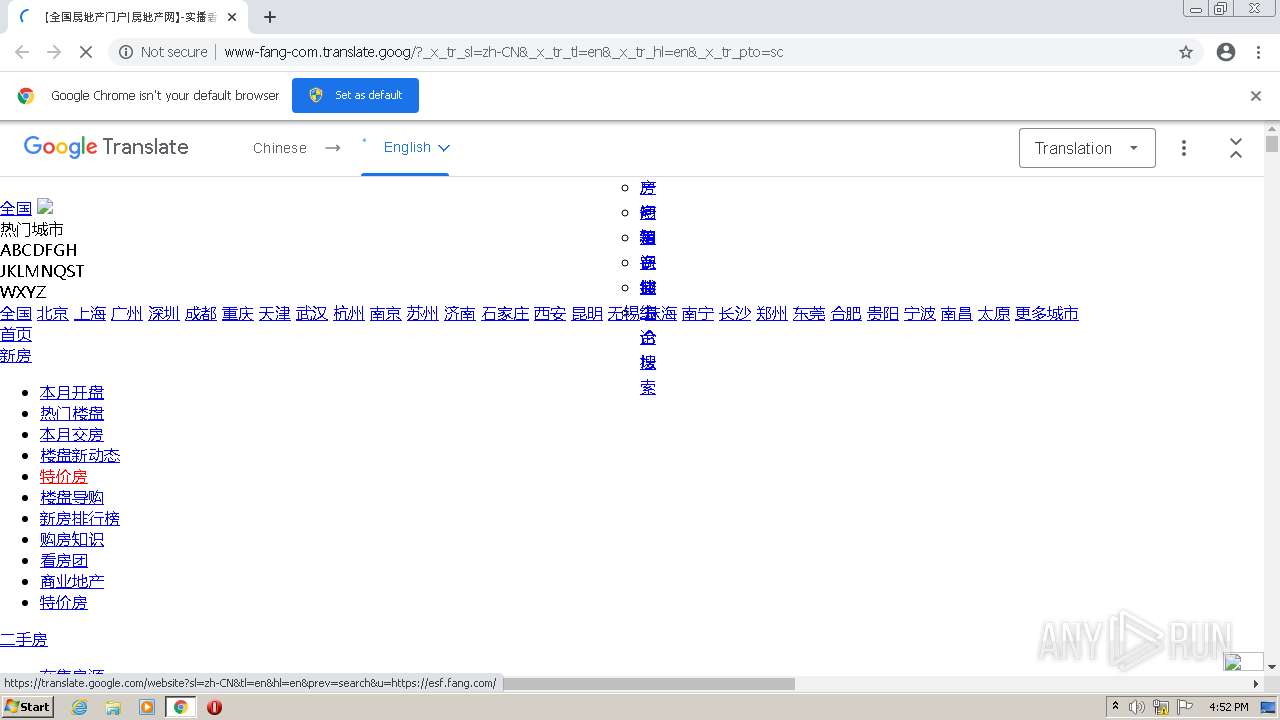
Task: Select the Chinese source language
Action: click(x=280, y=148)
